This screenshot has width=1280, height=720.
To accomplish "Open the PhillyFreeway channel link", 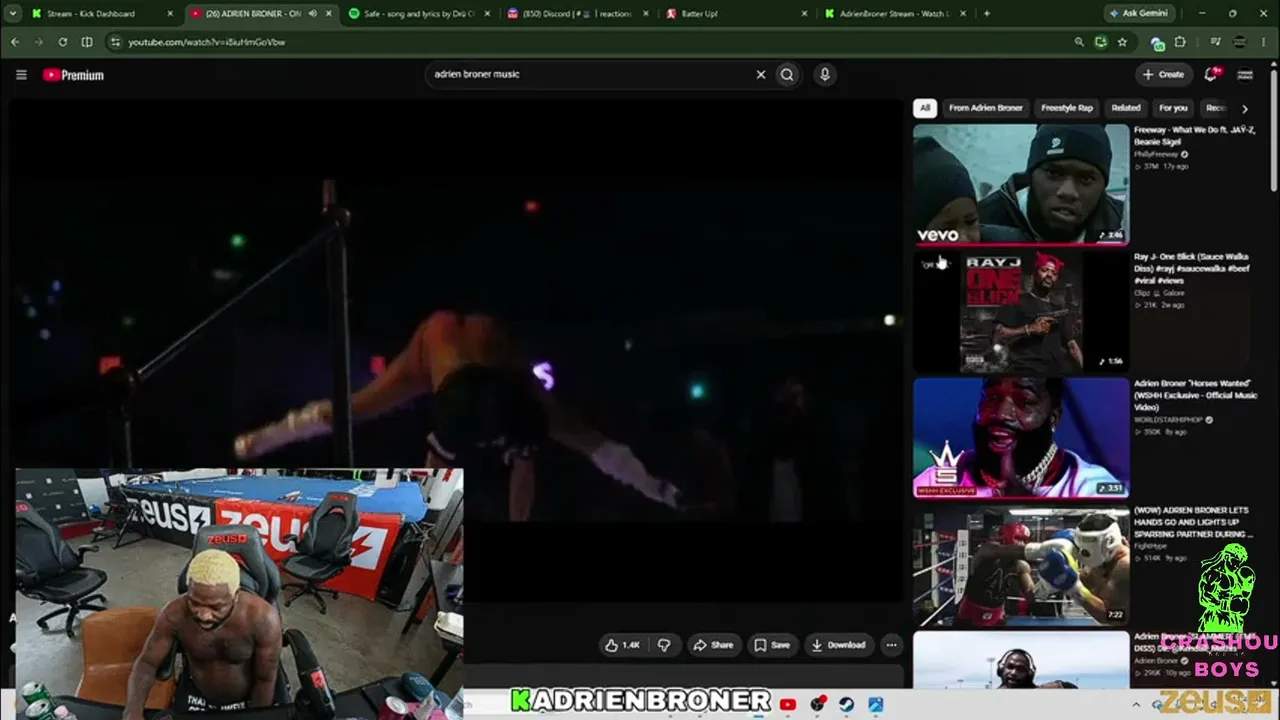I will click(1157, 154).
